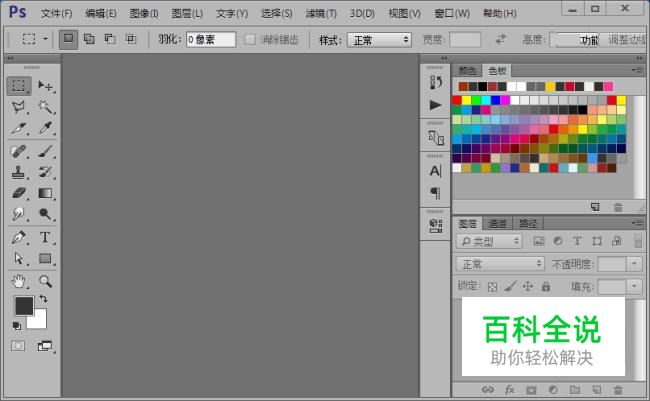Screen dimensions: 650x401
Task: Select the Pen tool
Action: [x=19, y=238]
